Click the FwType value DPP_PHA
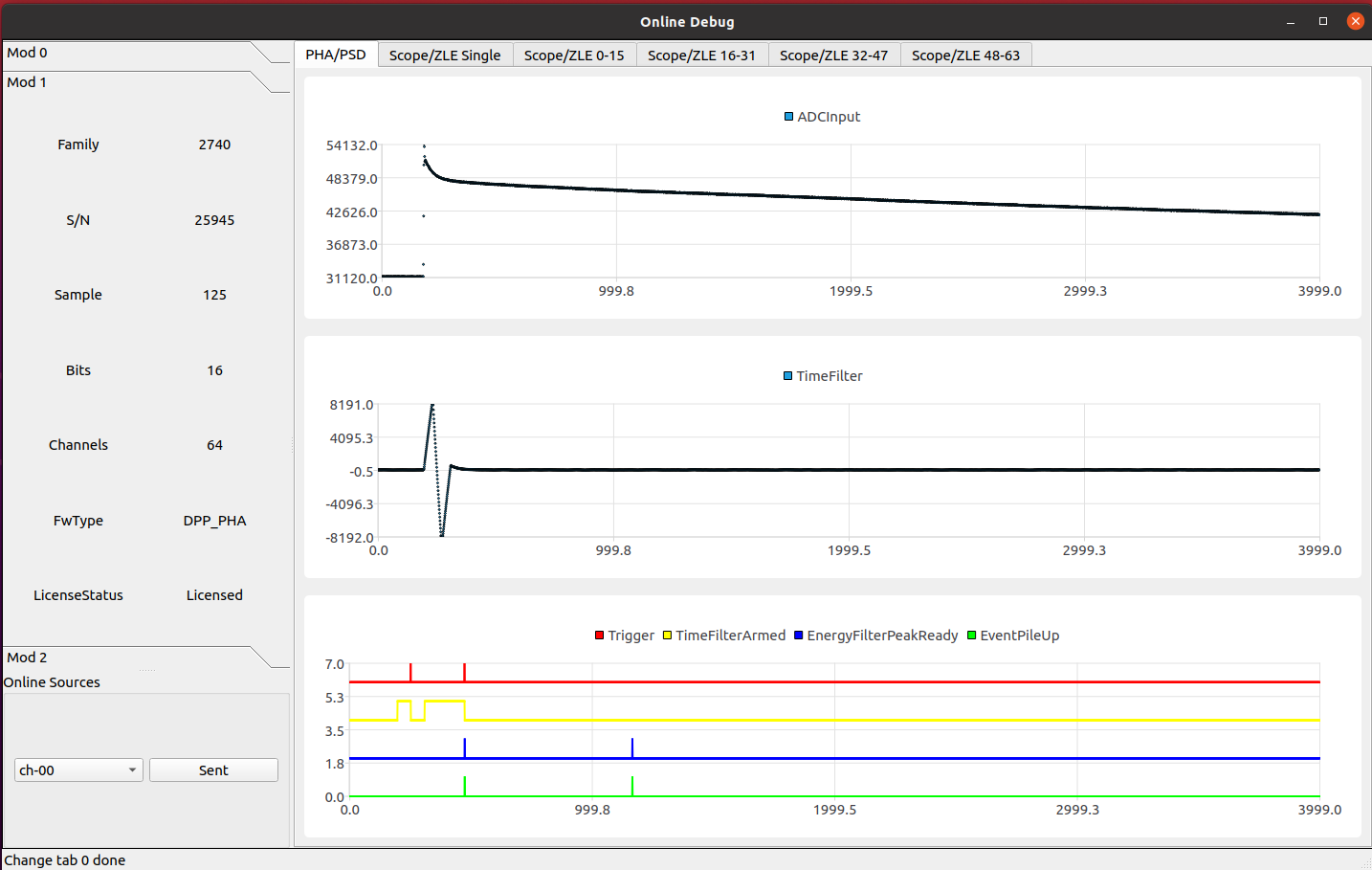 [214, 521]
